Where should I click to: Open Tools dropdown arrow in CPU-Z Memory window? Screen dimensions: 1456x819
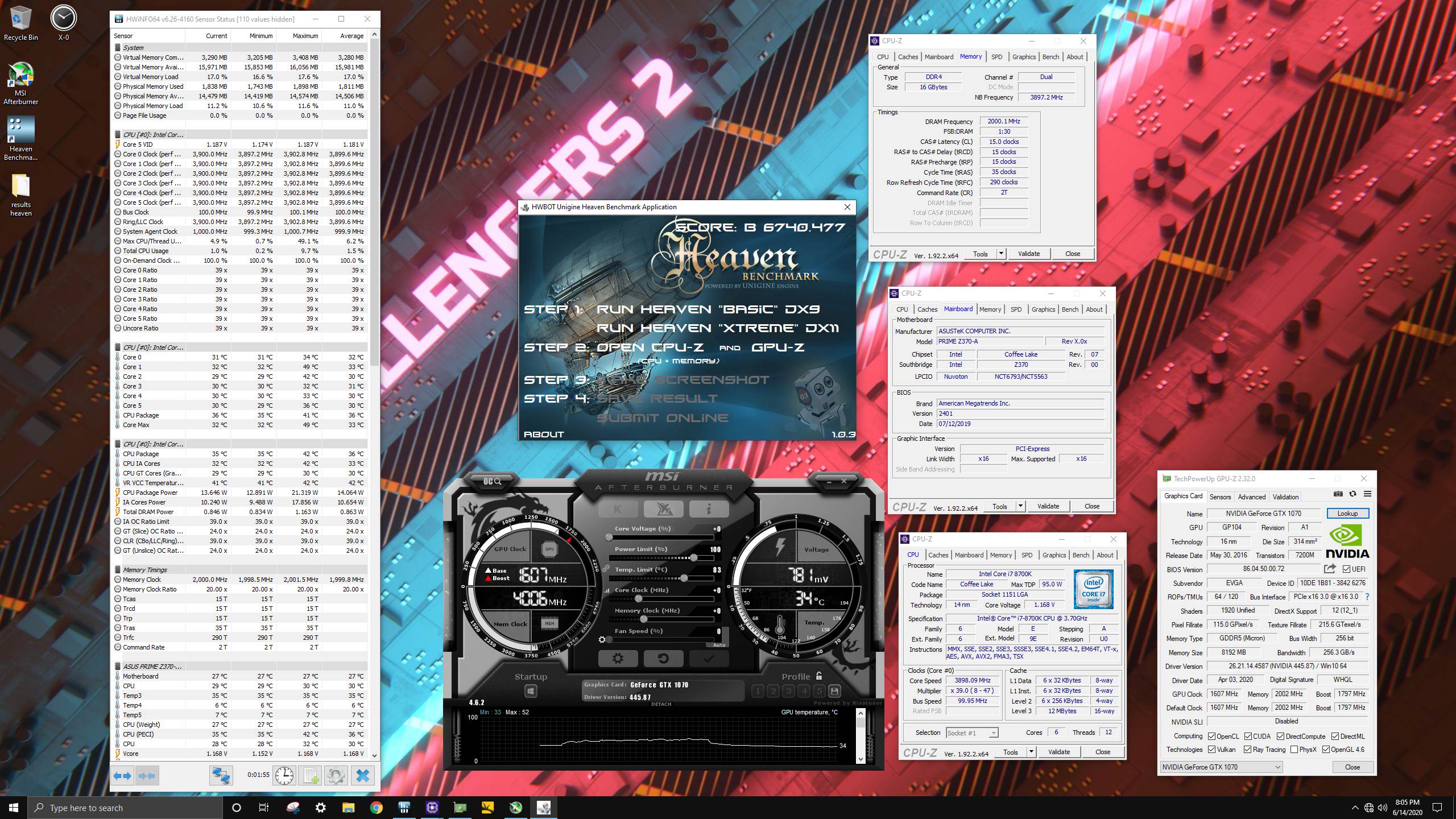[1001, 254]
